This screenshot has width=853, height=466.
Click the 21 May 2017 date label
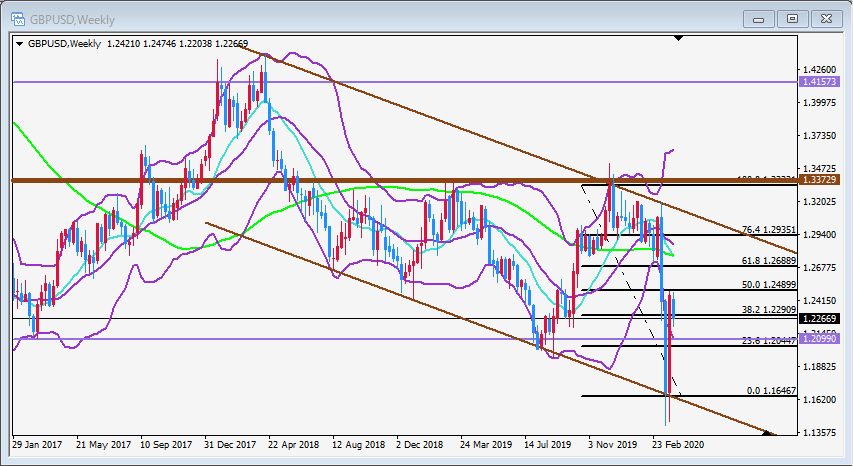103,444
